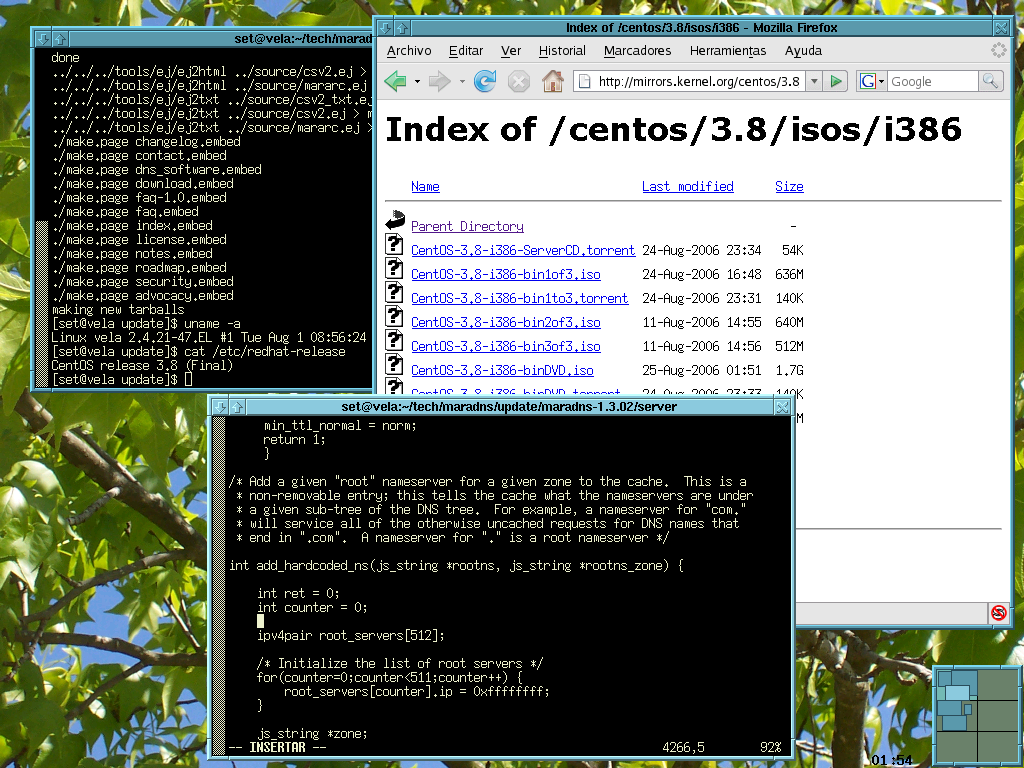The height and width of the screenshot is (768, 1024).
Task: Click the maradns-1.3.02/server terminal title bar
Action: click(x=509, y=407)
